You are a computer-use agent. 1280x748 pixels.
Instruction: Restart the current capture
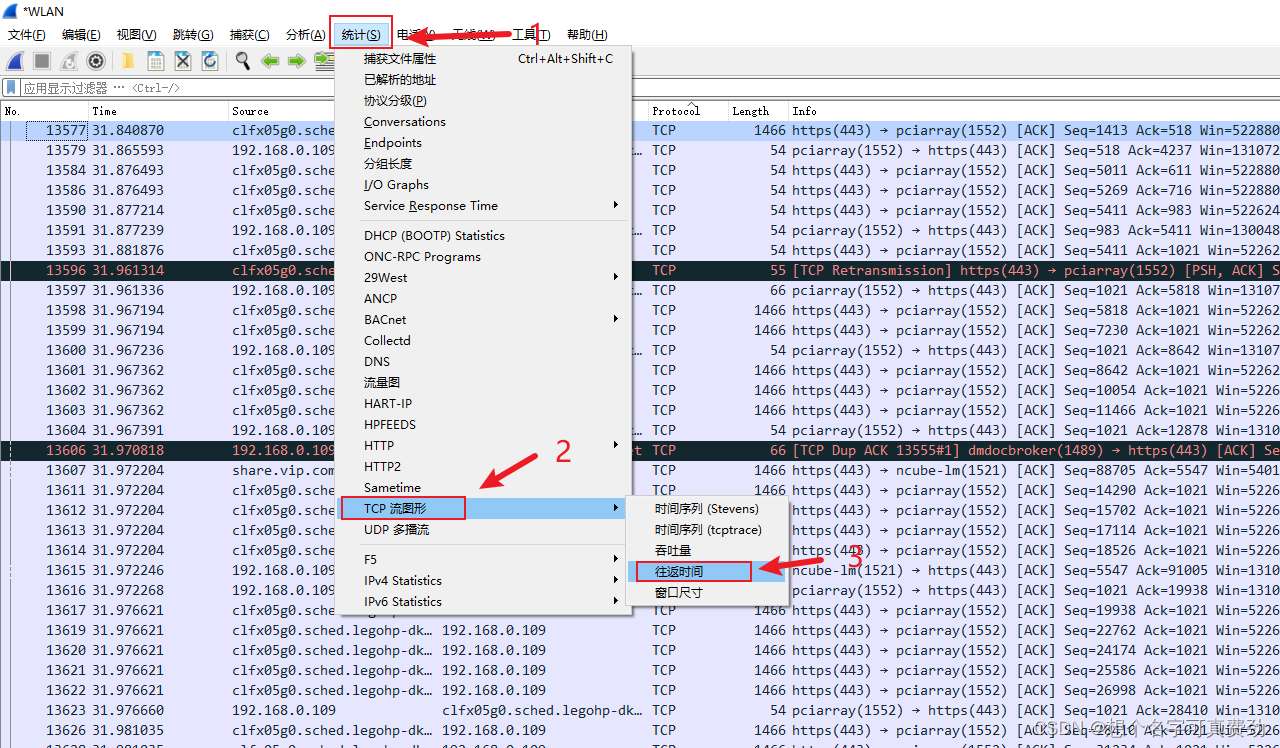tap(69, 61)
